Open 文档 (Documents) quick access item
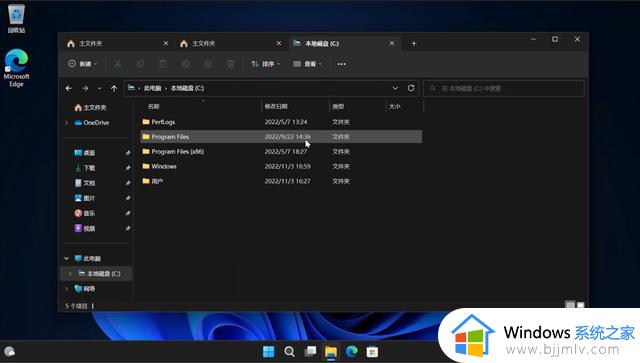 click(x=84, y=183)
